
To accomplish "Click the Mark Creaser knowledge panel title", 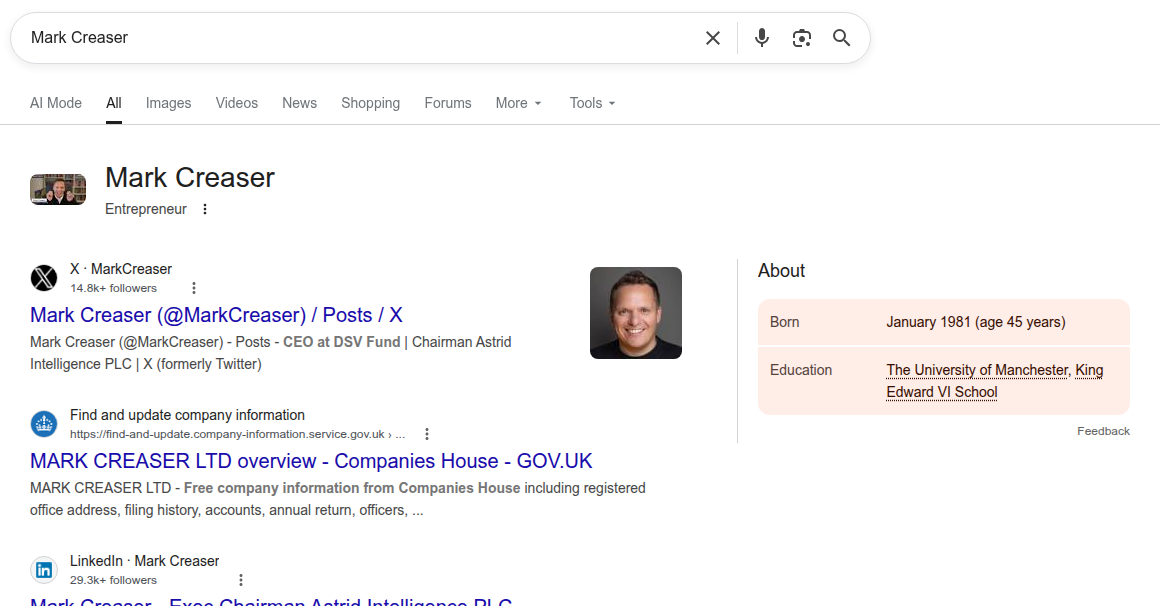I will pos(189,178).
